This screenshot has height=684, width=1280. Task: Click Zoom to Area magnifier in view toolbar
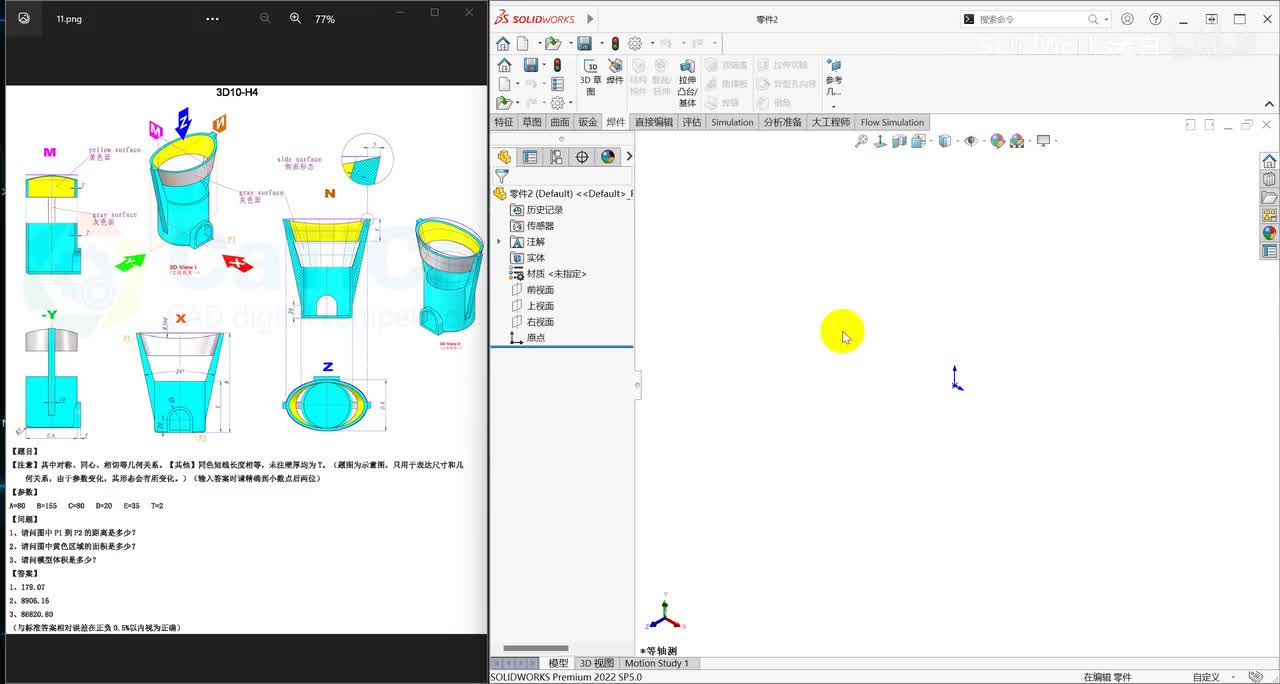point(861,141)
